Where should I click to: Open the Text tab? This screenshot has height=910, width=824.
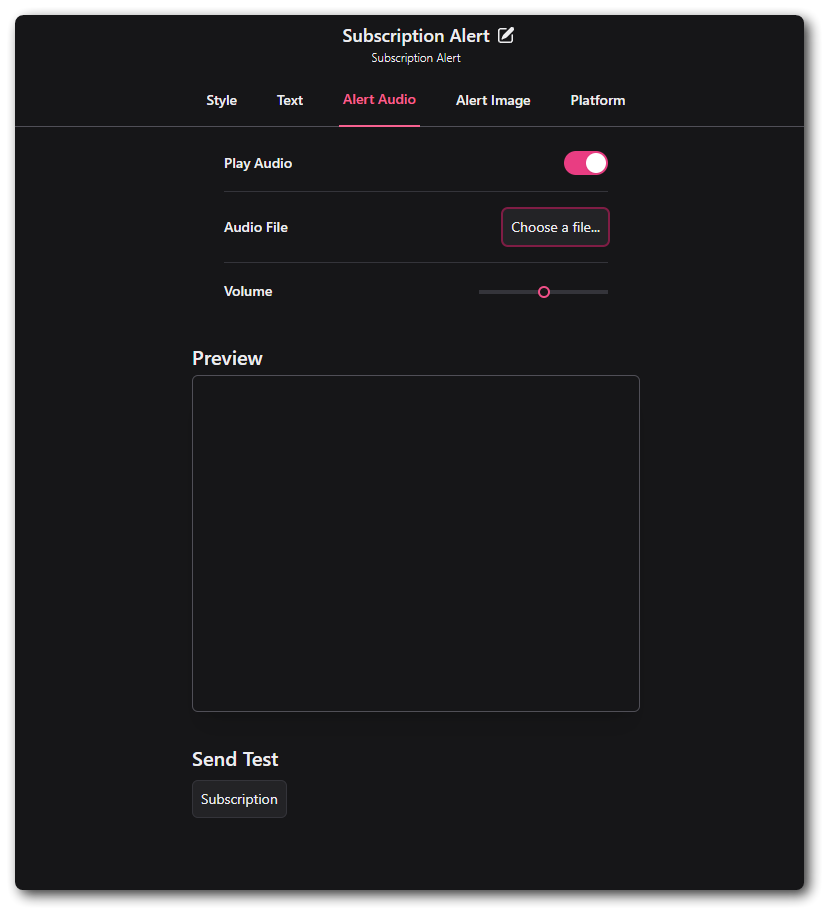coord(289,100)
